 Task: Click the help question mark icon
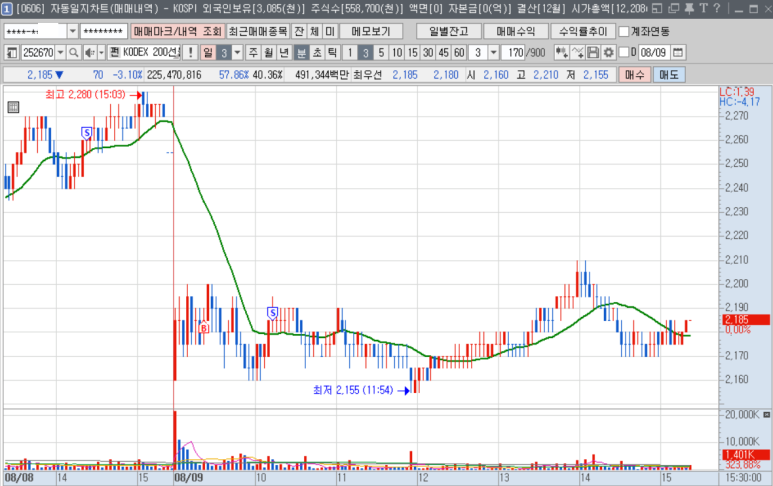[x=718, y=9]
